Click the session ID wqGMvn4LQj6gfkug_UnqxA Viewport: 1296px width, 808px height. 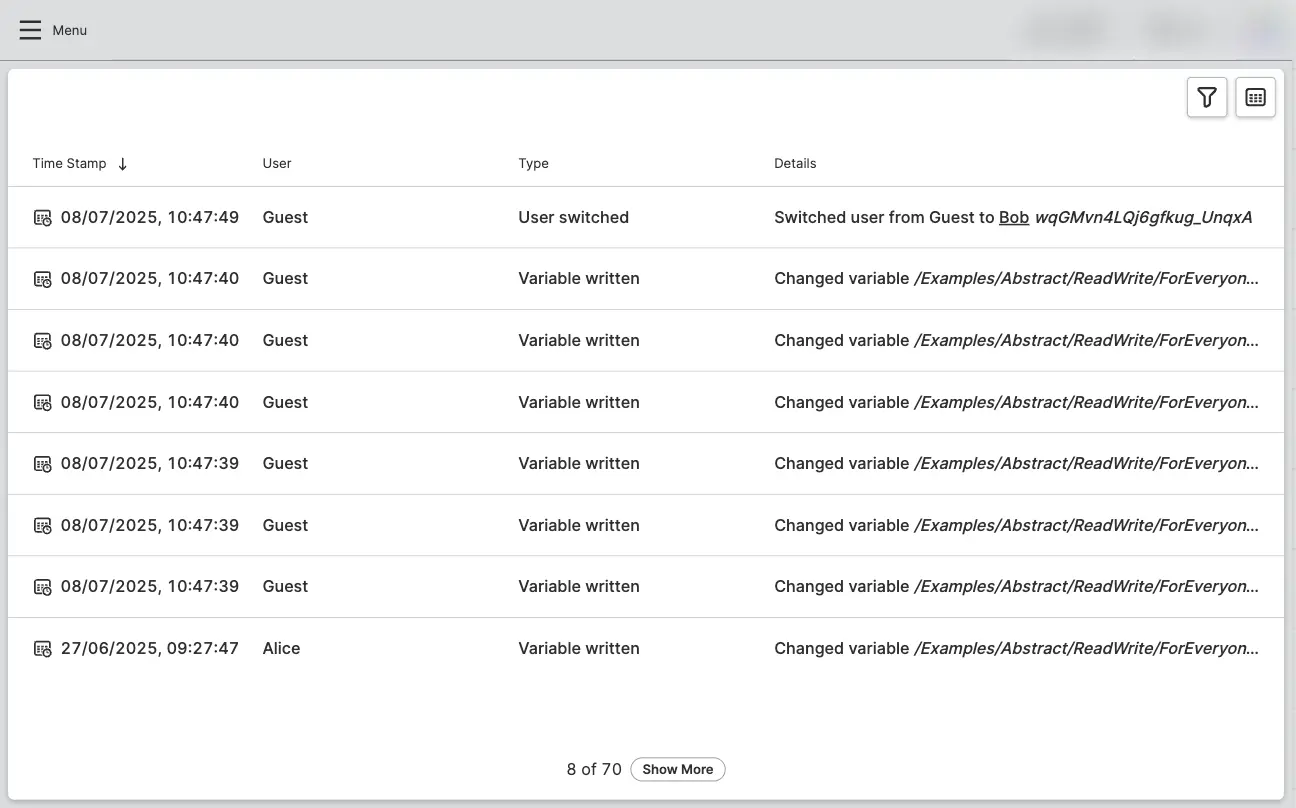click(1143, 217)
